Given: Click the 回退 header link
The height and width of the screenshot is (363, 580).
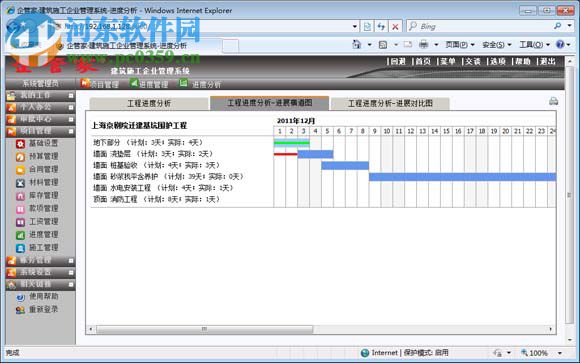Looking at the screenshot, I should 398,61.
